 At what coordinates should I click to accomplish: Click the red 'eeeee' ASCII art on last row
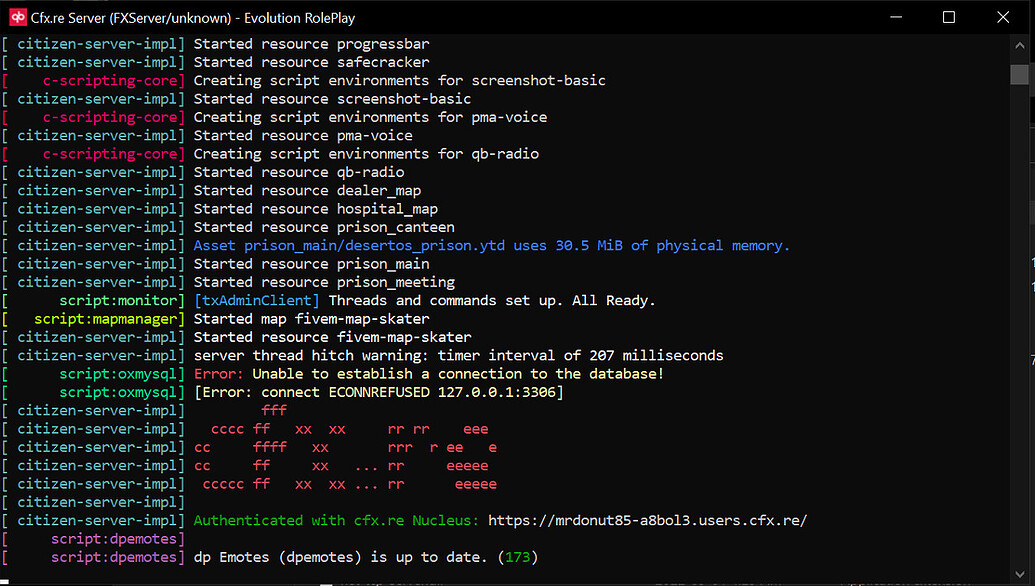476,484
